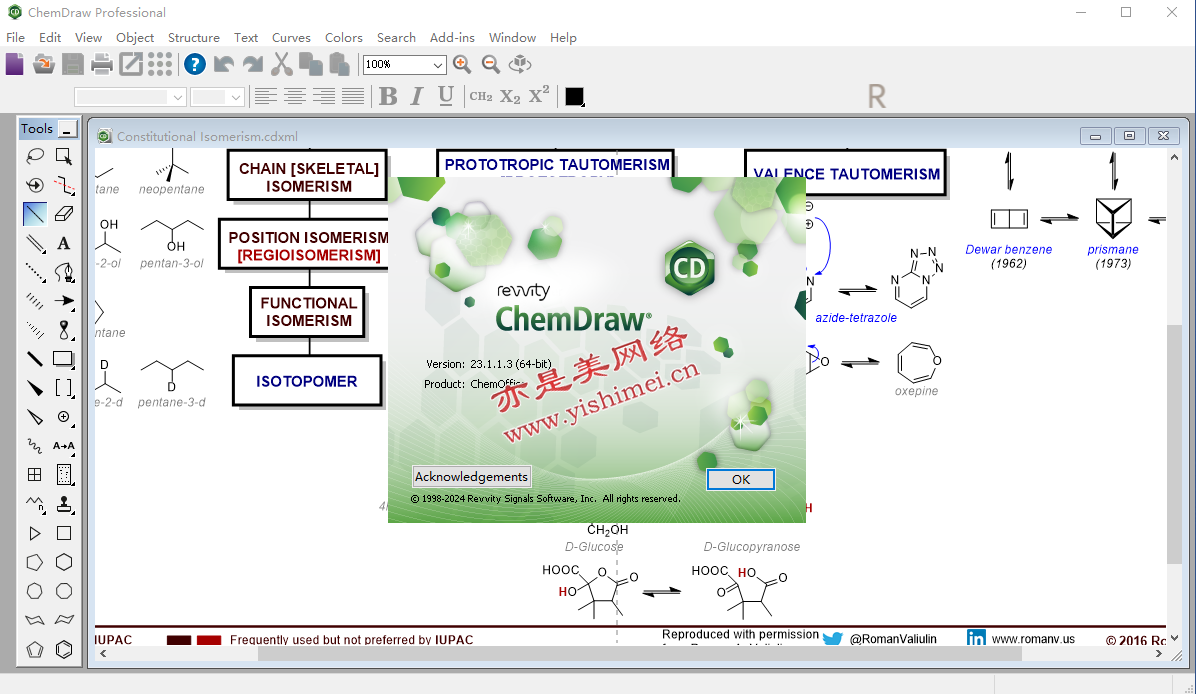This screenshot has height=694, width=1196.
Task: Collapse the Tools palette
Action: pos(68,129)
